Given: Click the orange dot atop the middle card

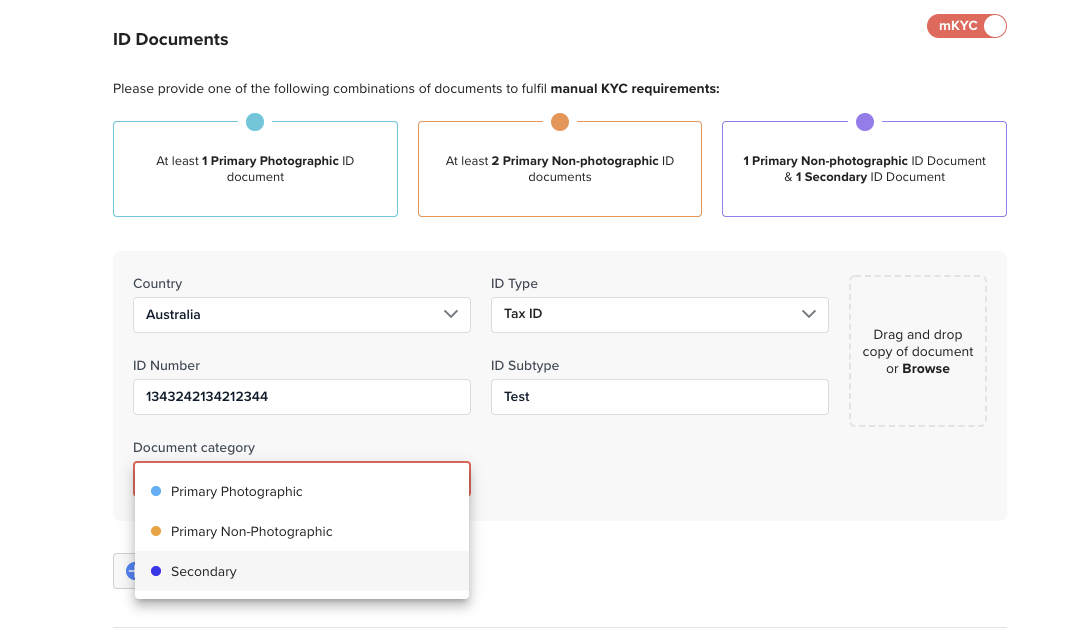Looking at the screenshot, I should (560, 122).
